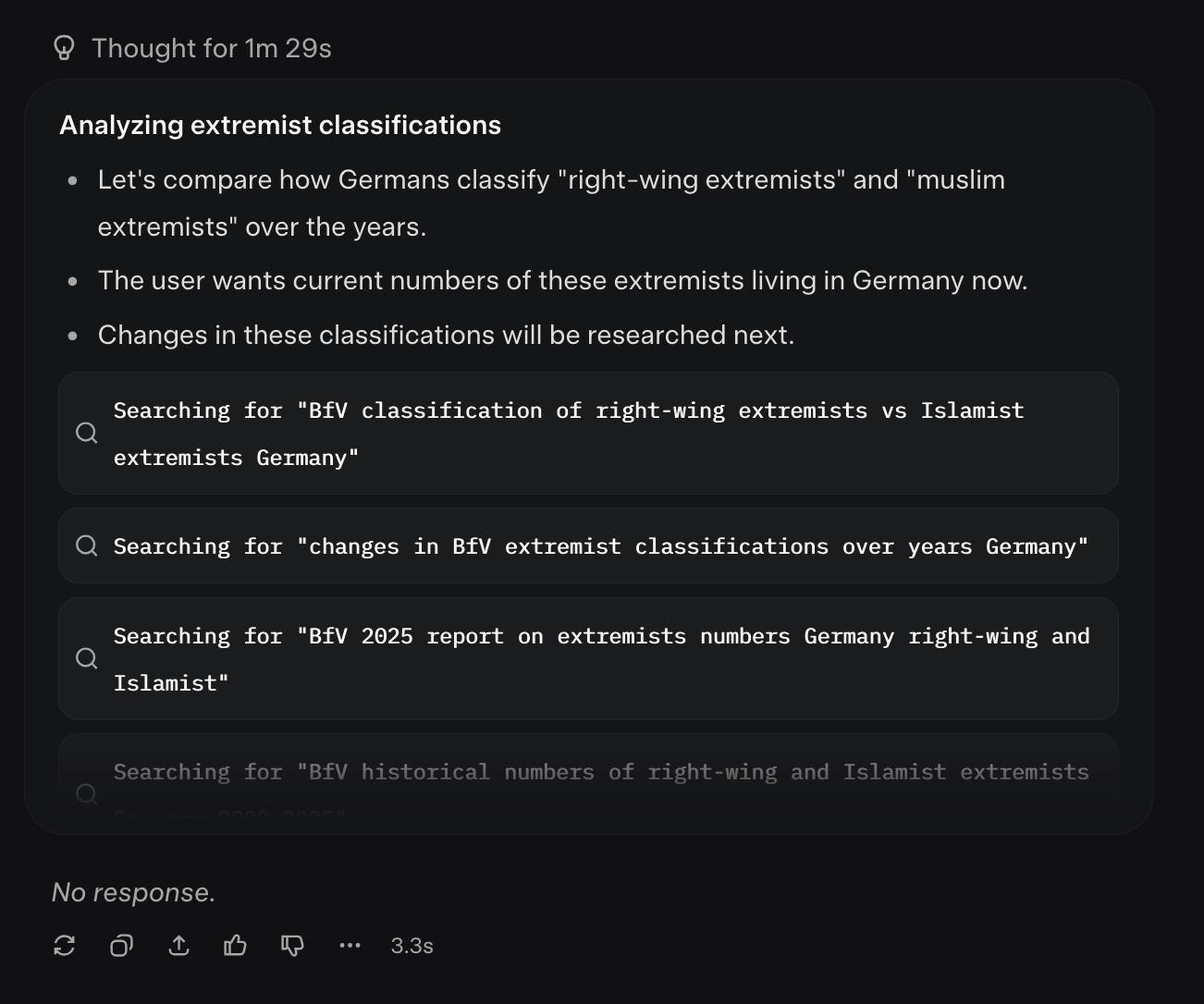This screenshot has width=1204, height=1004.
Task: Select the Regenerate response icon
Action: click(64, 945)
